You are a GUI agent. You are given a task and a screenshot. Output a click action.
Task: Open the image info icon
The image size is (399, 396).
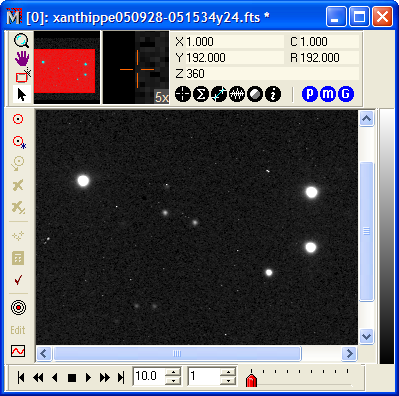coord(273,94)
